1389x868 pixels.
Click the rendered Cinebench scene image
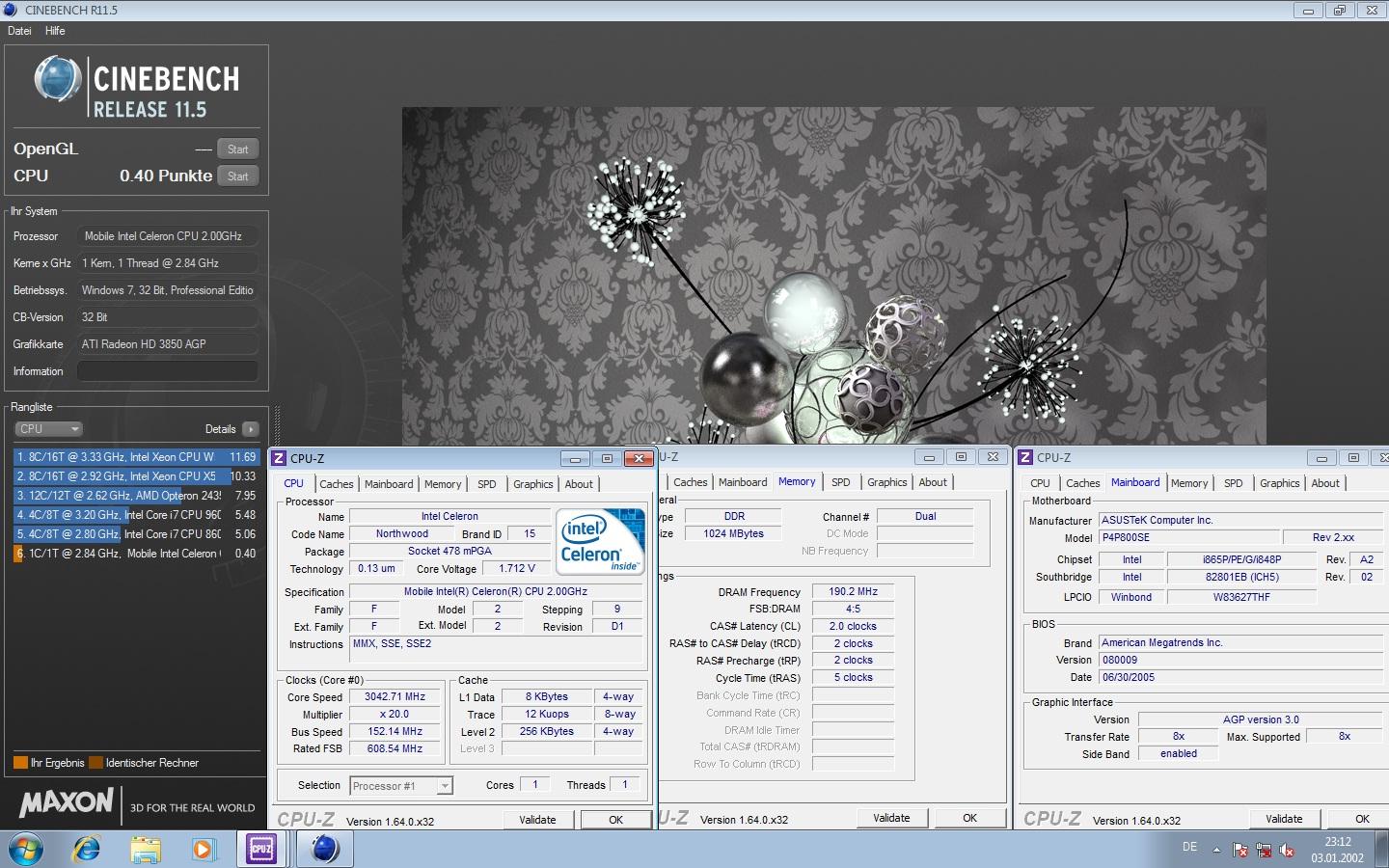tap(833, 276)
